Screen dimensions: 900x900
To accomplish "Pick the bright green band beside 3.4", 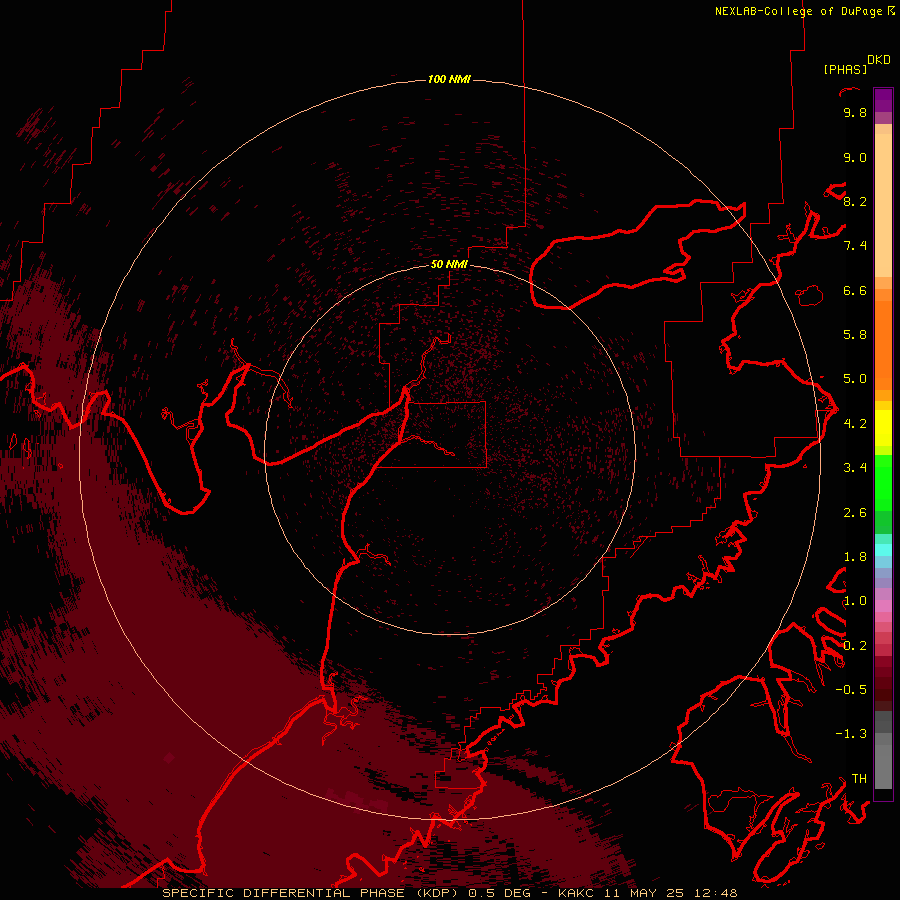I will tap(883, 483).
